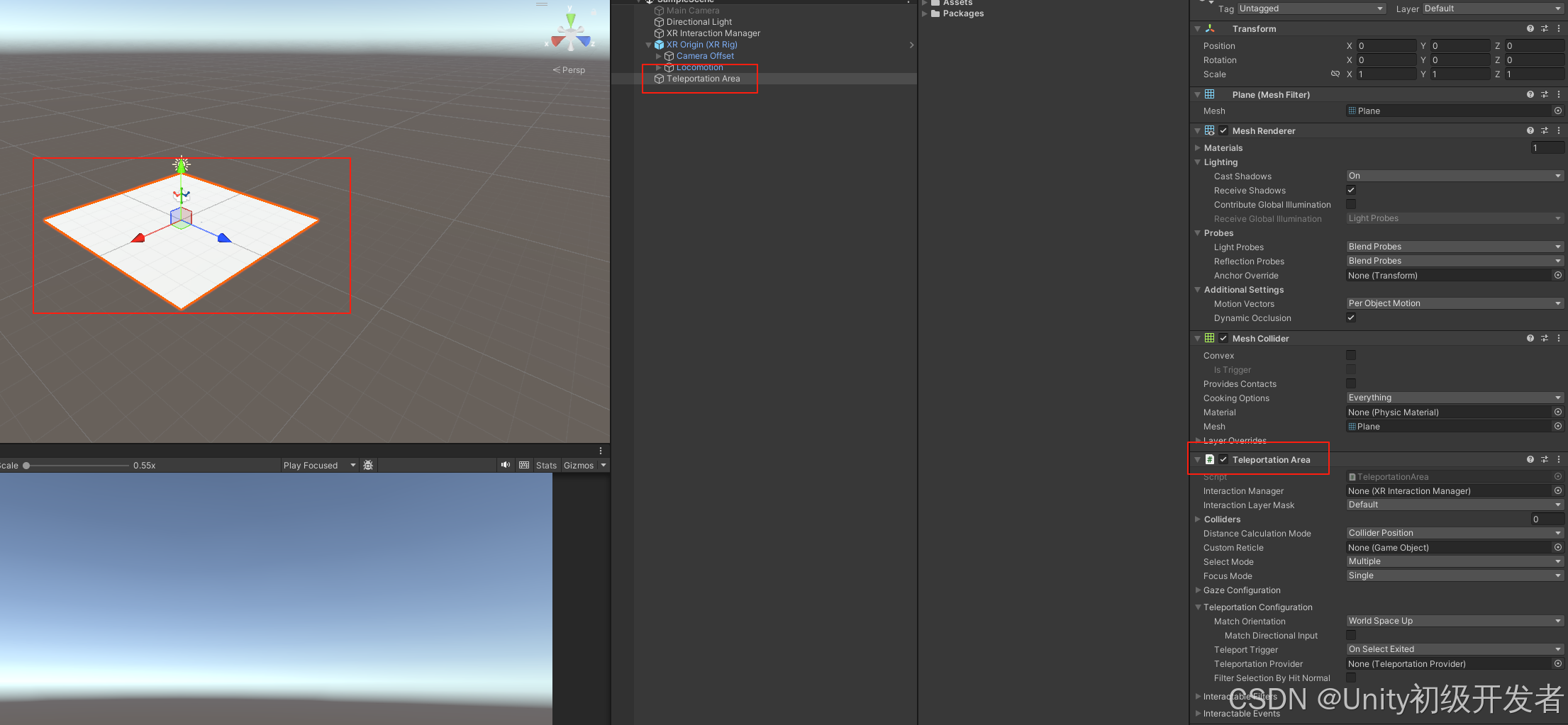Viewport: 1568px width, 725px height.
Task: Click the Game view scale slider
Action: pyautogui.click(x=76, y=466)
